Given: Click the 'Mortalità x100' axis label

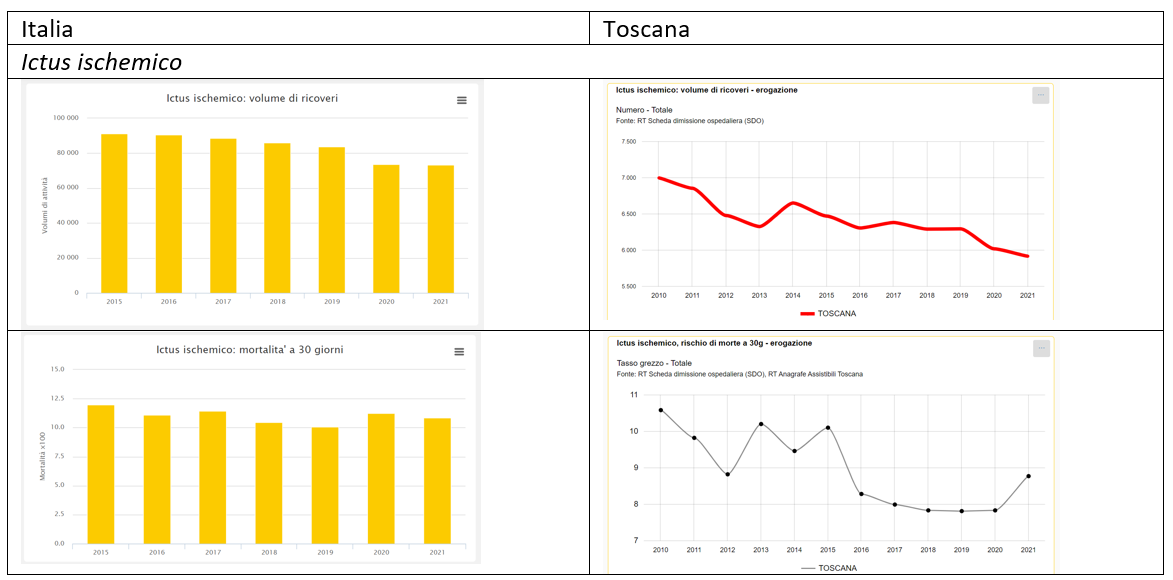Looking at the screenshot, I should click(x=43, y=457).
